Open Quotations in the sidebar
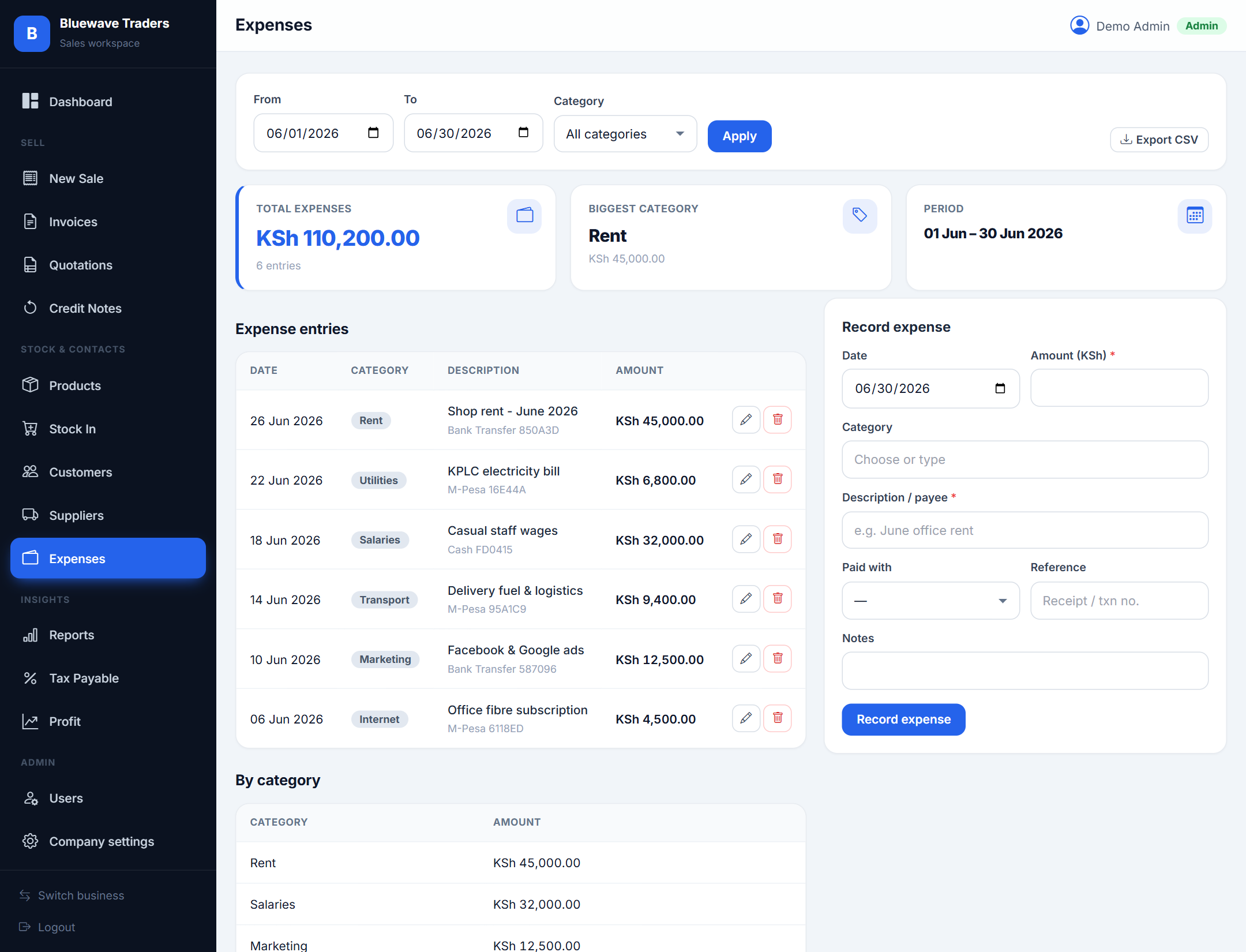This screenshot has height=952, width=1246. pos(108,265)
